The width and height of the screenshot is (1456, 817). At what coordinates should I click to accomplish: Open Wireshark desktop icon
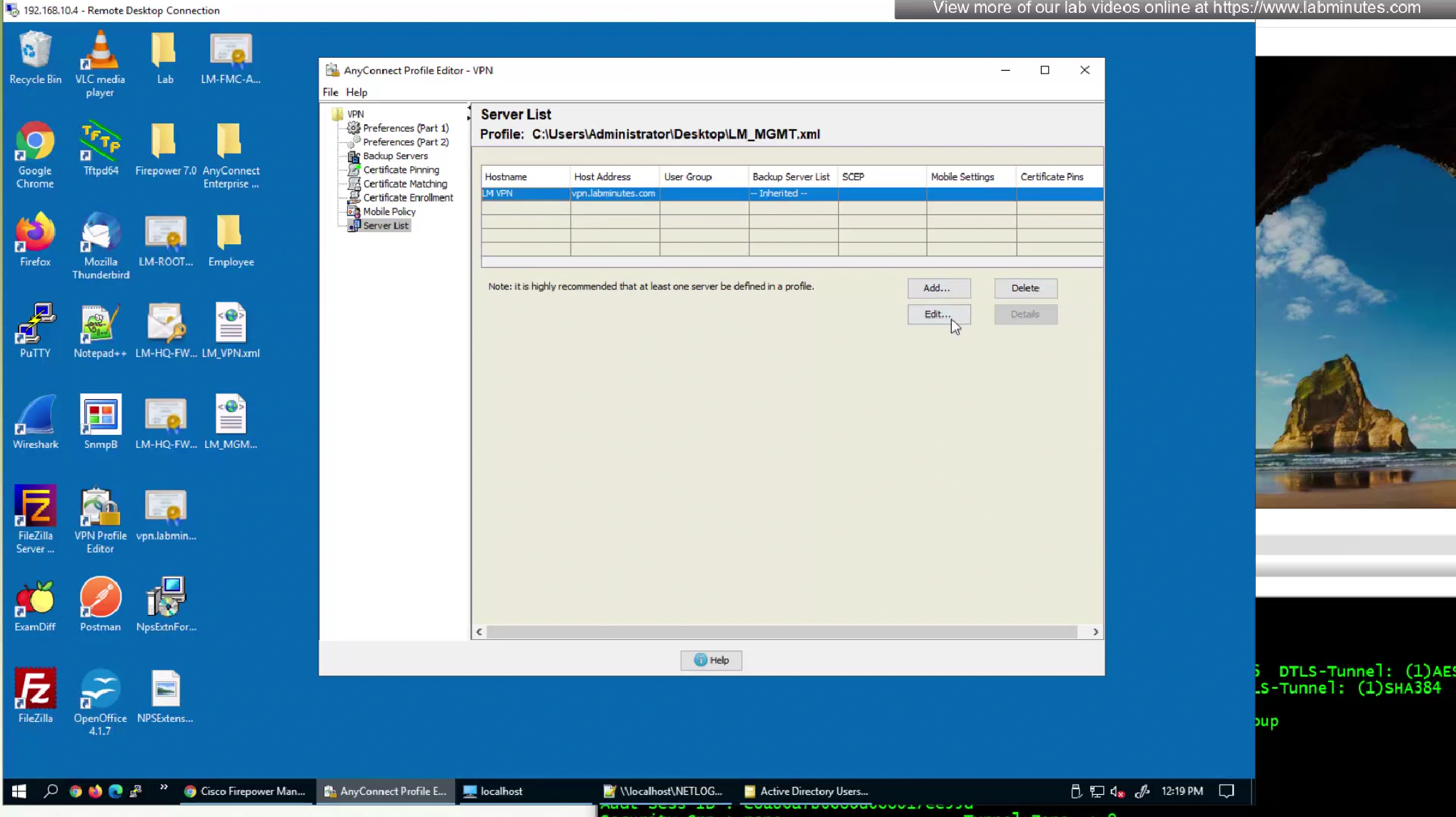pyautogui.click(x=35, y=421)
